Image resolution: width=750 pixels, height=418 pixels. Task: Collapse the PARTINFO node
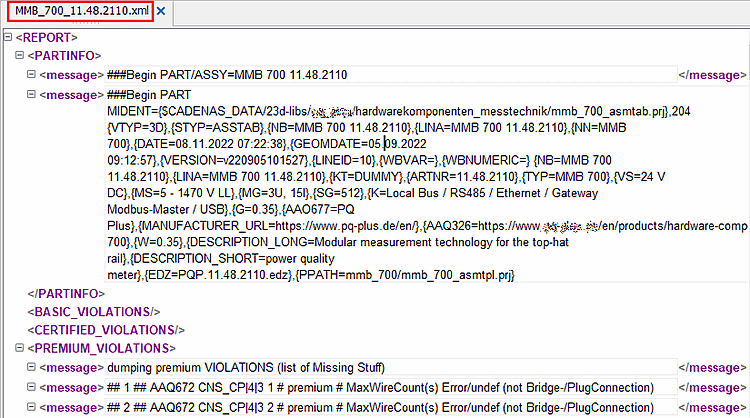tap(19, 55)
